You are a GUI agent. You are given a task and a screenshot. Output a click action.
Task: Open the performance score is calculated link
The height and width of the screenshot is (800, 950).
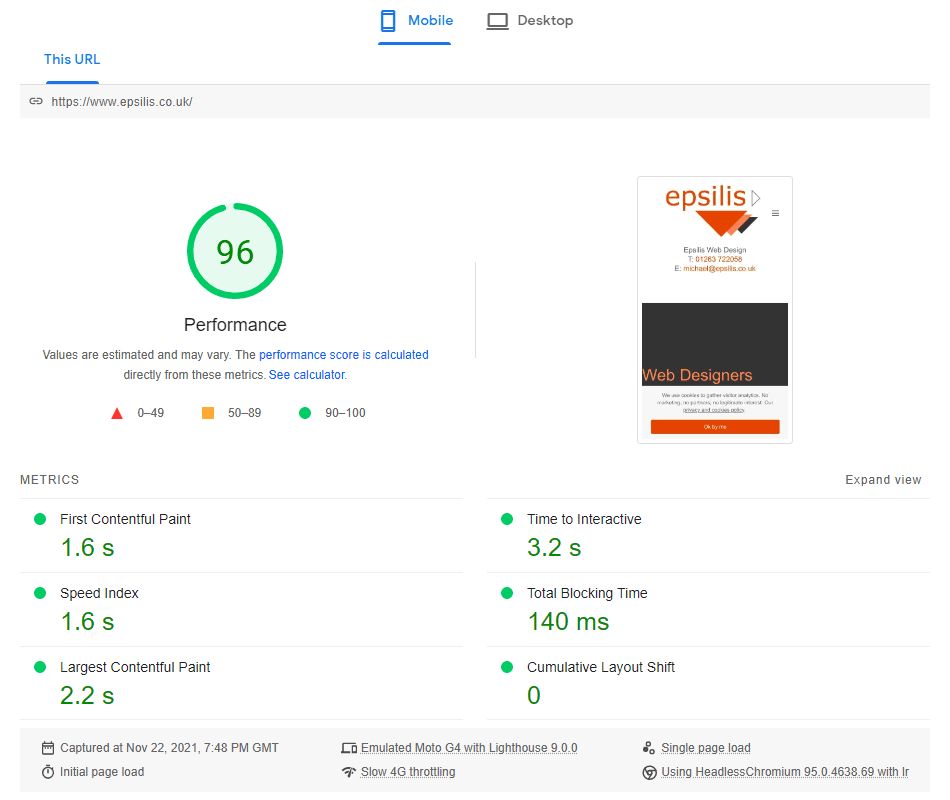[344, 355]
